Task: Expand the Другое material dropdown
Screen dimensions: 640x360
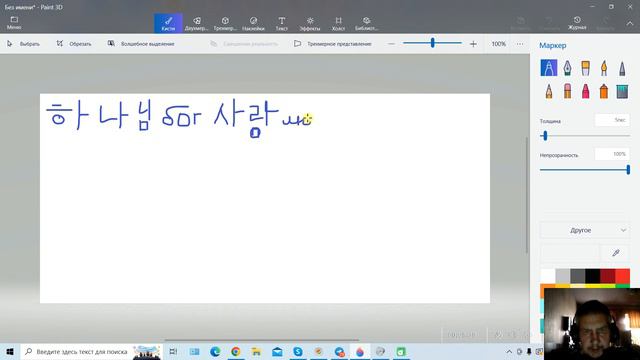Action: pos(585,230)
